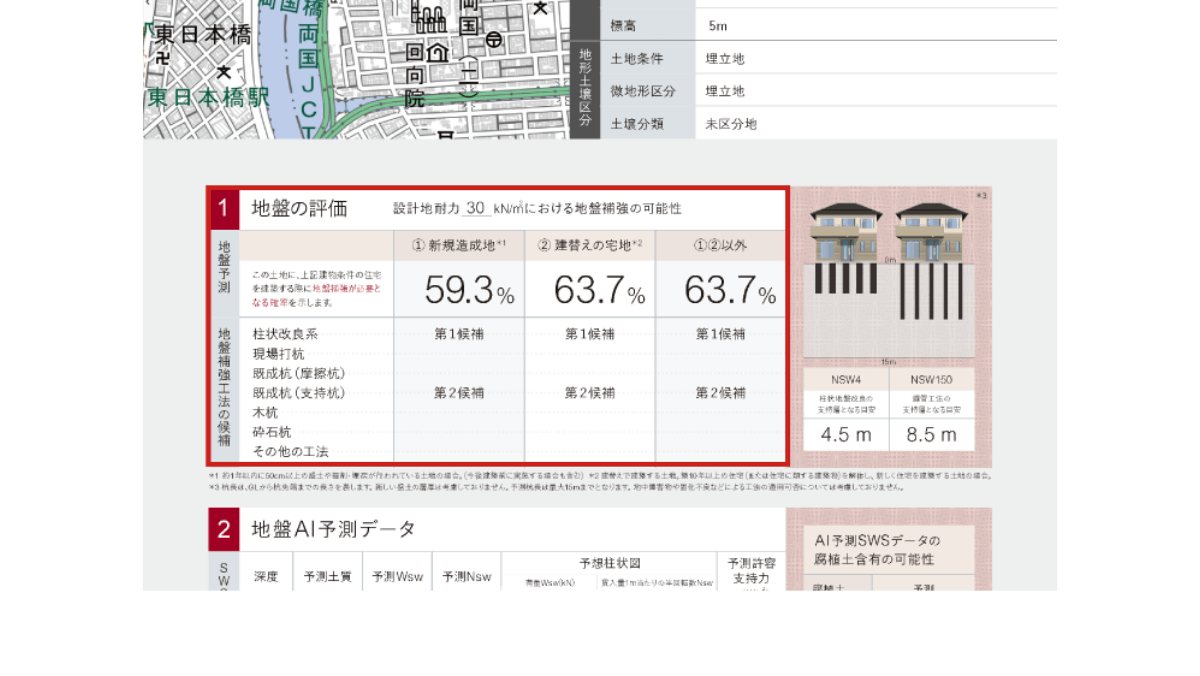This screenshot has height=676, width=1200.
Task: Select the 文 school symbol near 東日本橋
Action: tap(223, 71)
